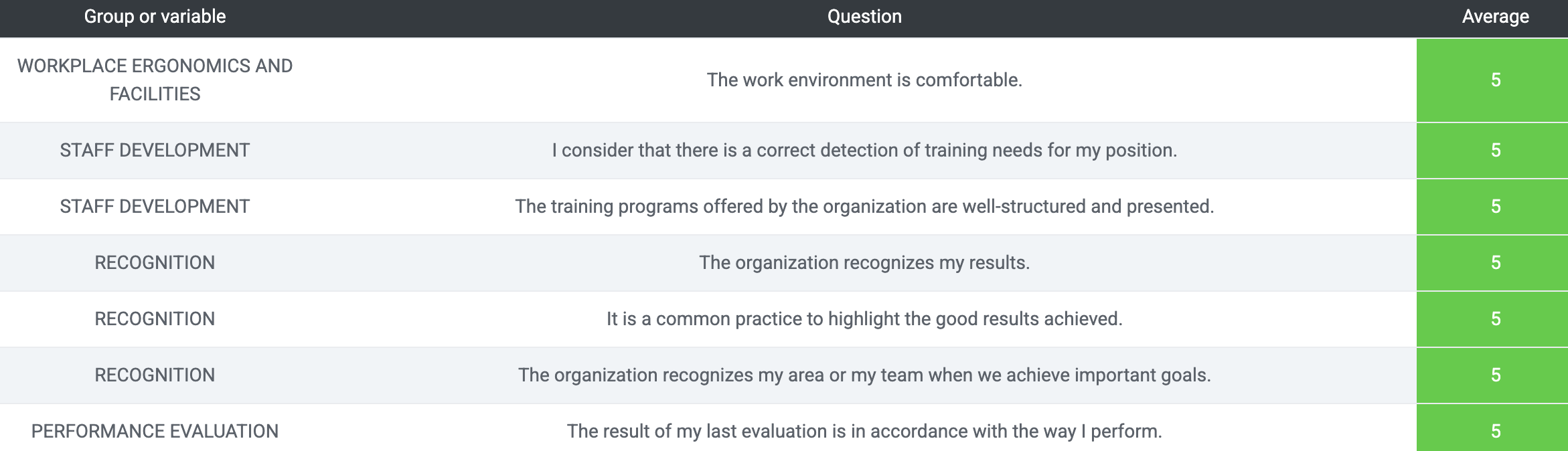Click the well-structured training programs question
This screenshot has width=1568, height=451.
click(x=864, y=206)
